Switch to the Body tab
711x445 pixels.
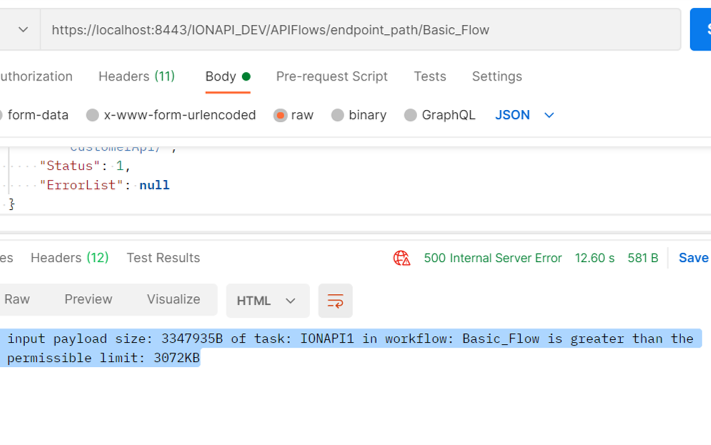(221, 76)
